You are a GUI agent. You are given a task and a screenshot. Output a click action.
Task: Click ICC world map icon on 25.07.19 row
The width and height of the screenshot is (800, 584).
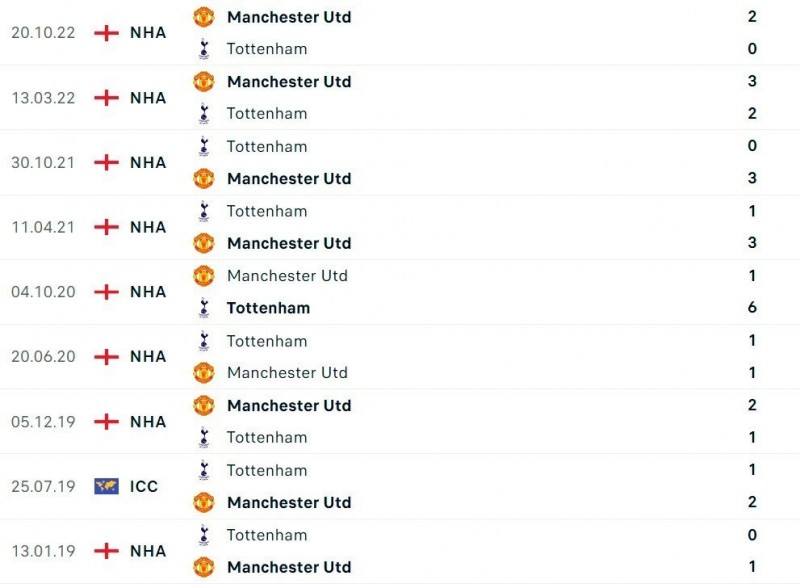click(106, 486)
